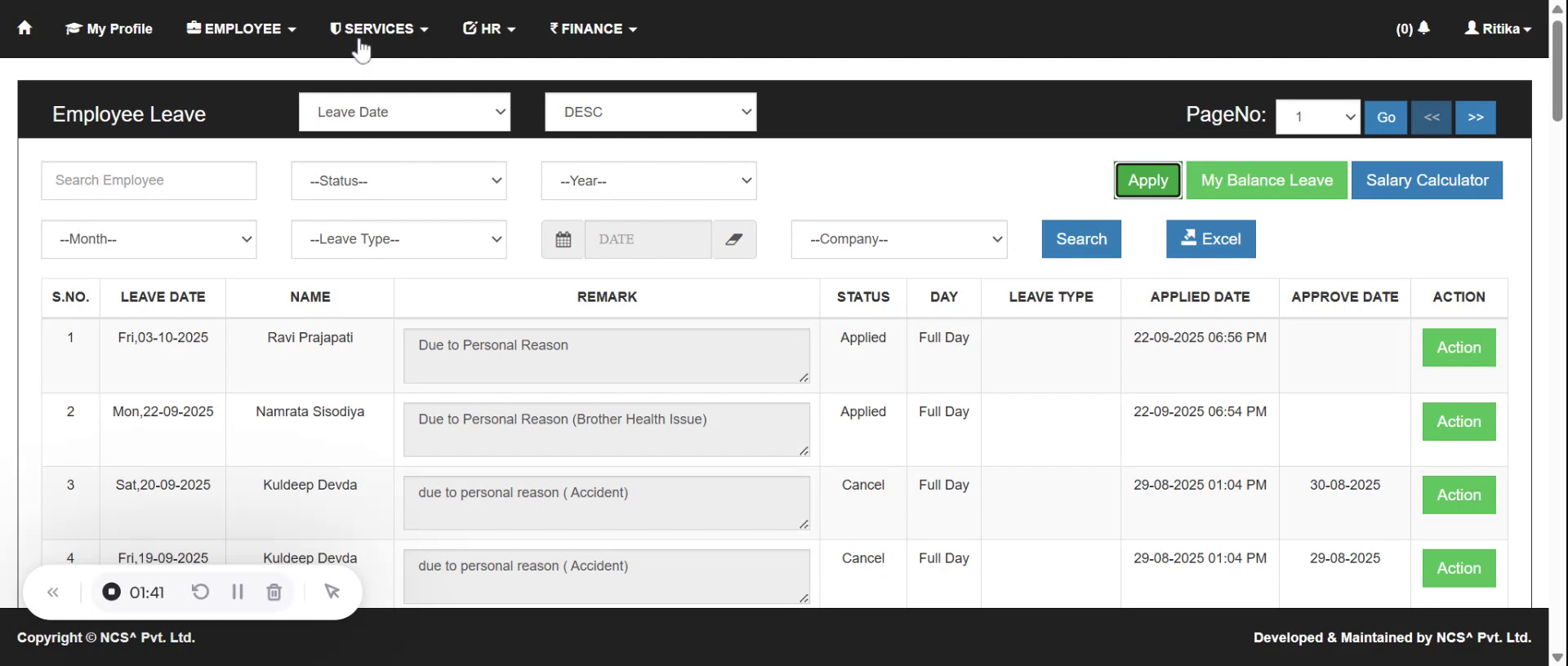1568x666 pixels.
Task: Expand the EMPLOYEE menu
Action: pos(241,29)
